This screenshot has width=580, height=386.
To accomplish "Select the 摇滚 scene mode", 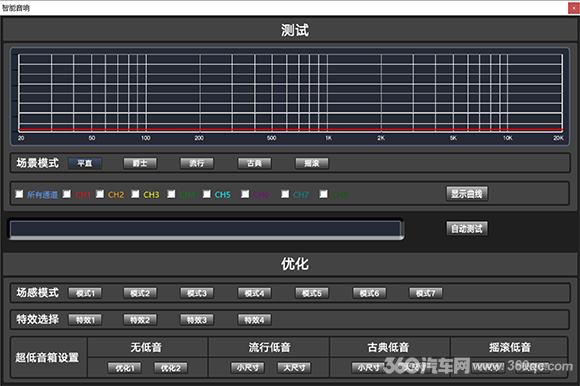I will click(x=311, y=163).
